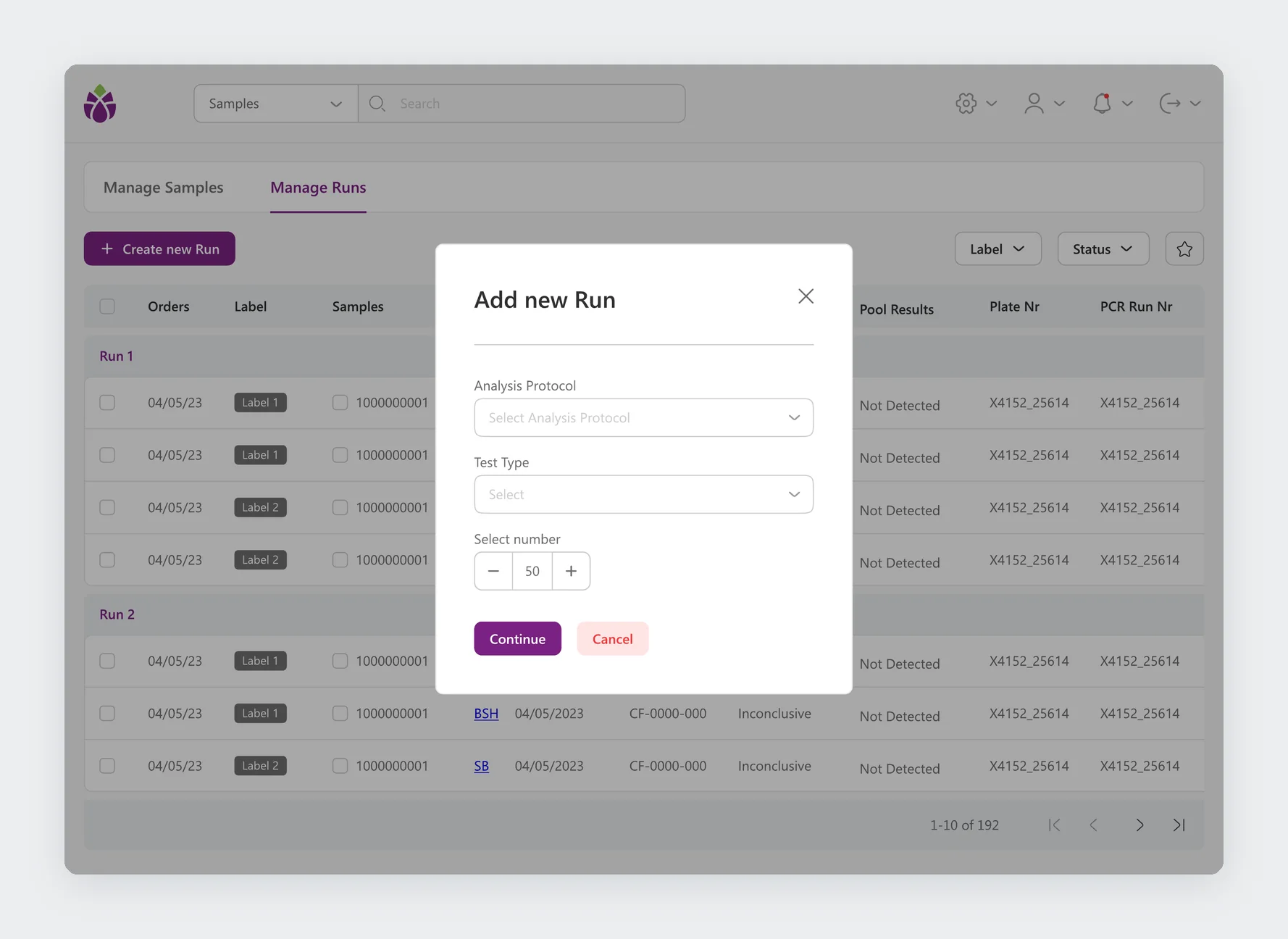Click the search magnifier icon

click(x=377, y=104)
